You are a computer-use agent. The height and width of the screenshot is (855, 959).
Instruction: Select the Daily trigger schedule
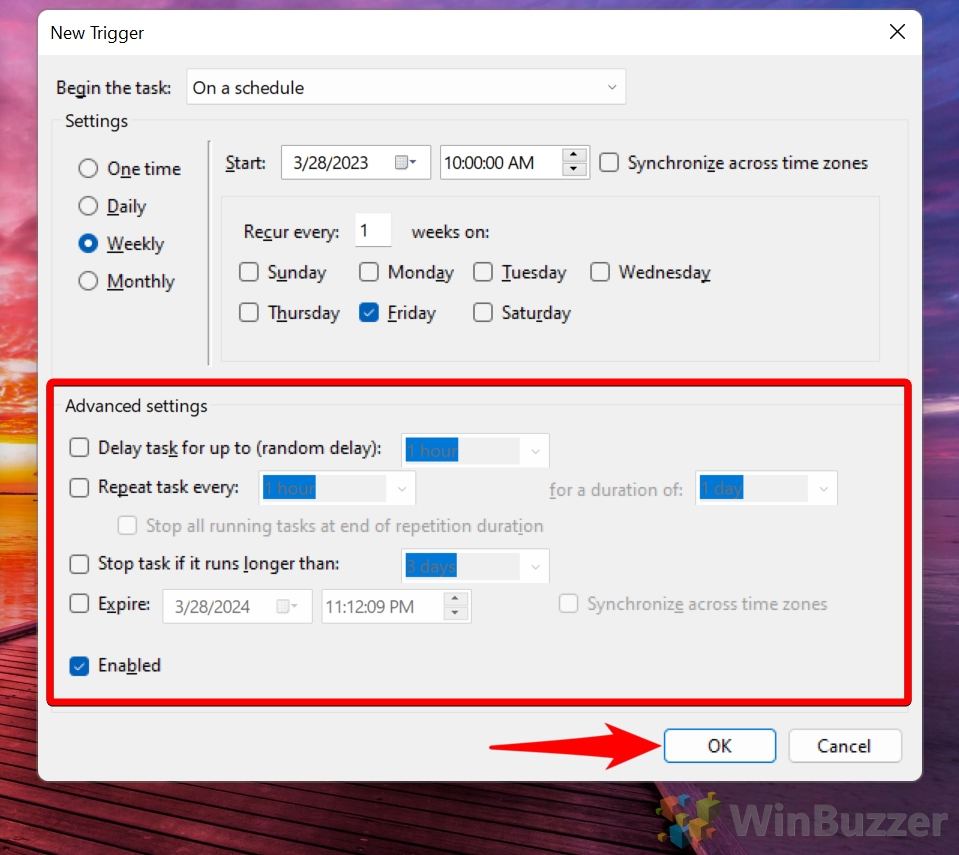(88, 206)
